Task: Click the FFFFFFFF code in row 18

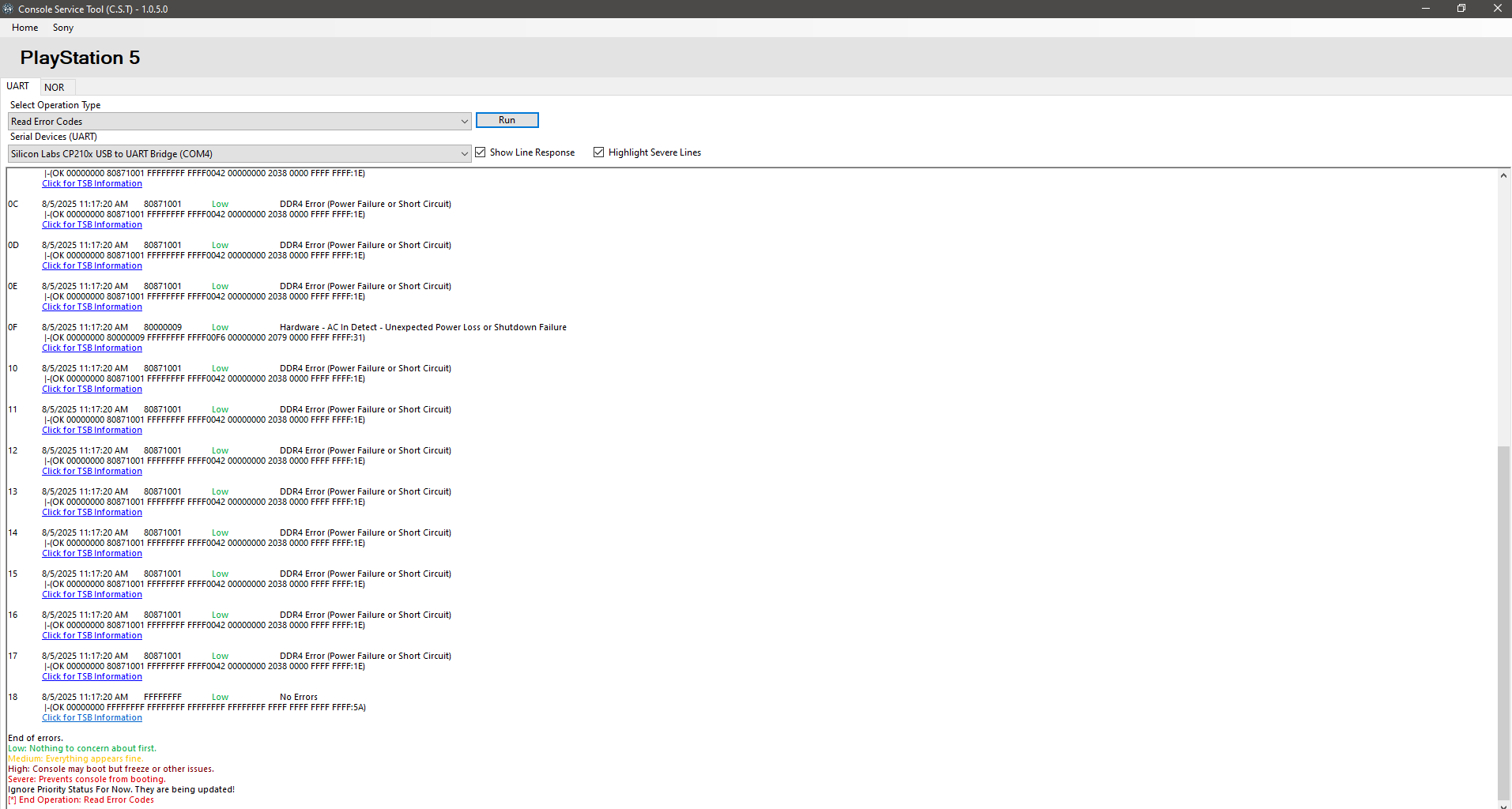Action: (163, 698)
